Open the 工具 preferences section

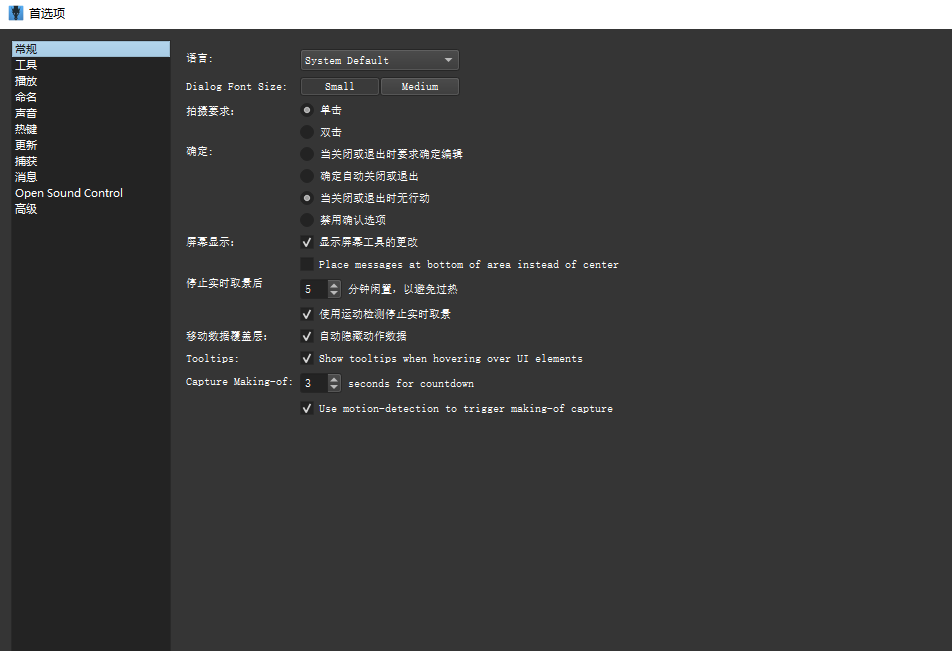click(26, 65)
